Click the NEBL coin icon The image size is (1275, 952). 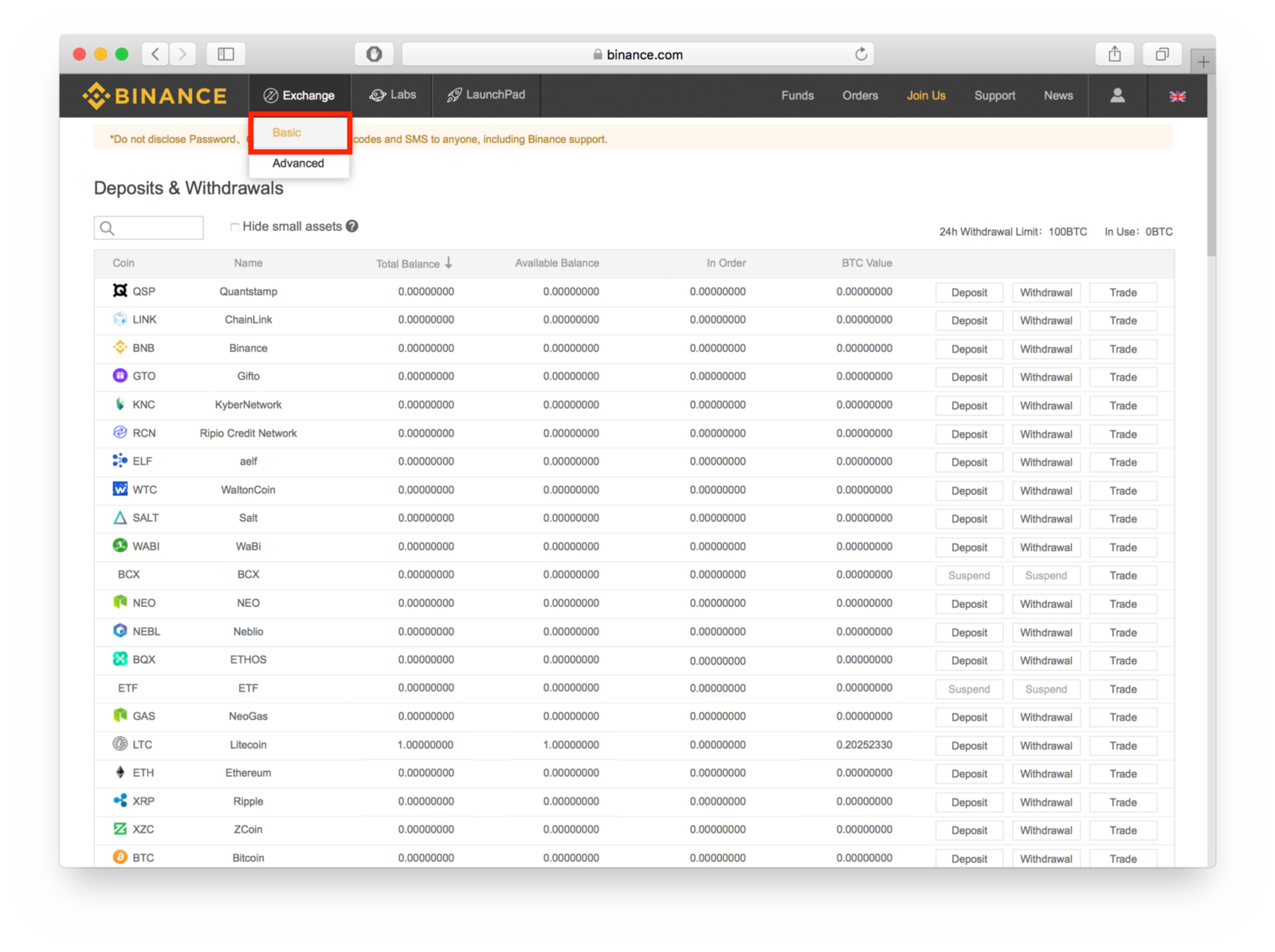[120, 631]
